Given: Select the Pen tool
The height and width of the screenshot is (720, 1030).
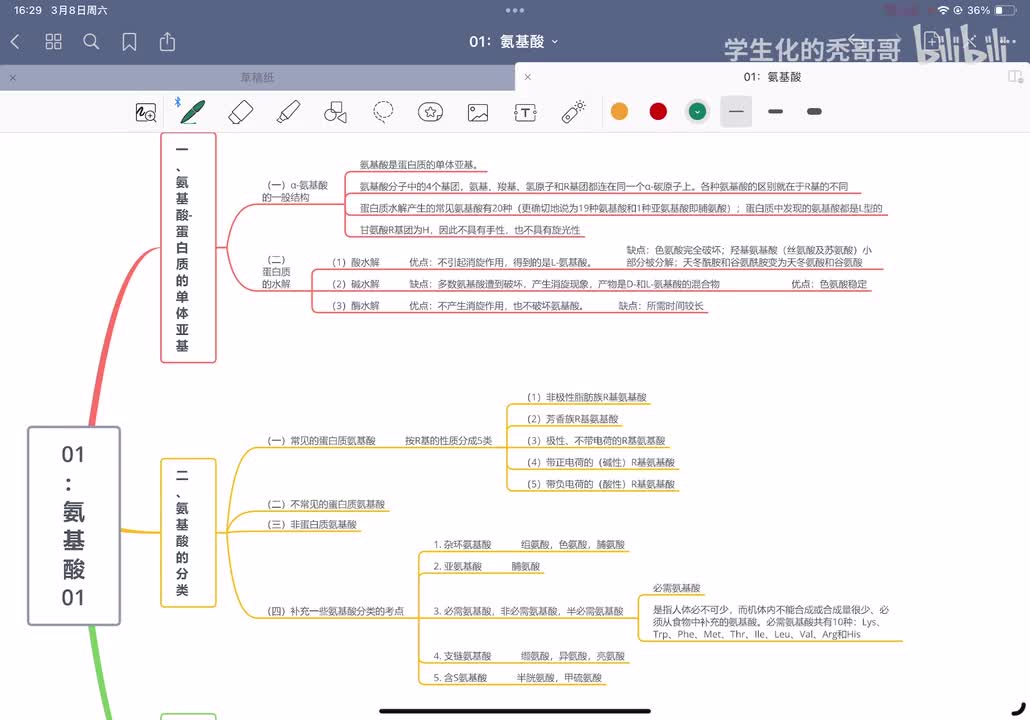Looking at the screenshot, I should point(192,112).
